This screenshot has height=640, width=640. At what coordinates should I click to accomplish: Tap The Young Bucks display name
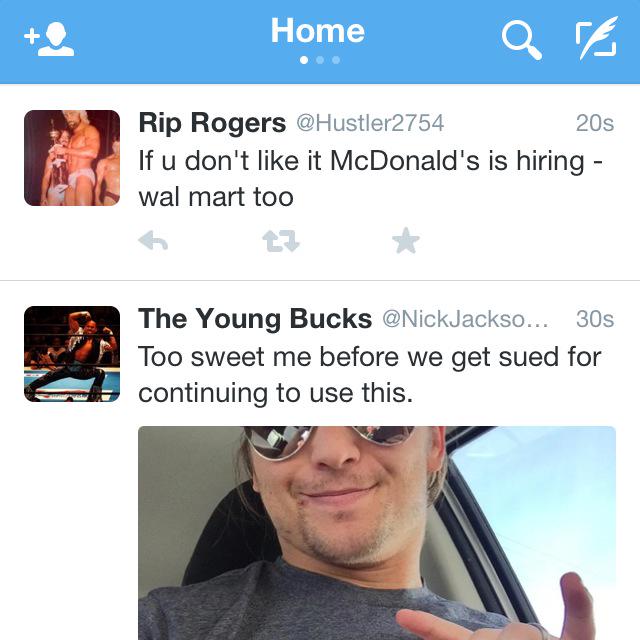[x=255, y=319]
